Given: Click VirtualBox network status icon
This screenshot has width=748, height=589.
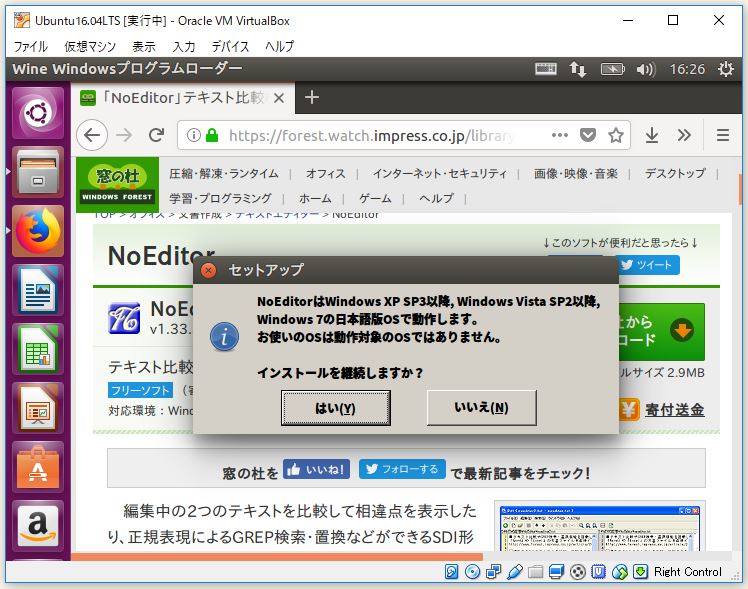Looking at the screenshot, I should (x=493, y=571).
